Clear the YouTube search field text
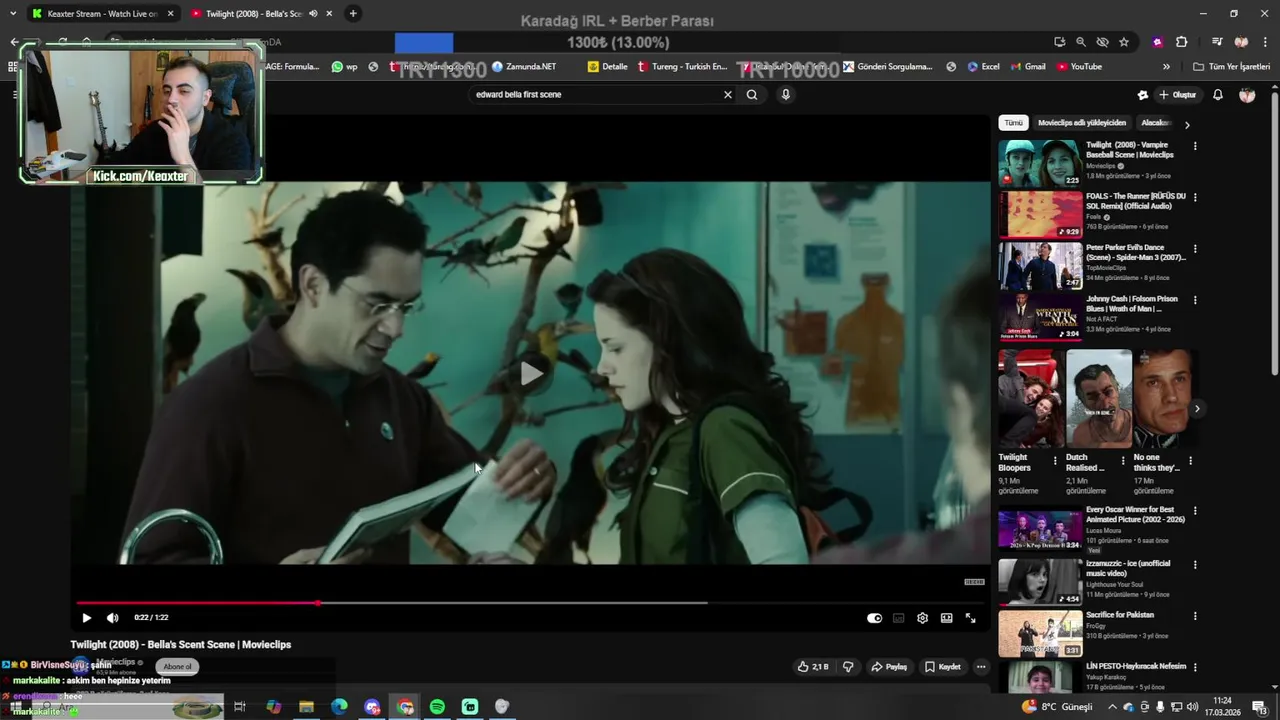This screenshot has height=720, width=1280. (728, 95)
